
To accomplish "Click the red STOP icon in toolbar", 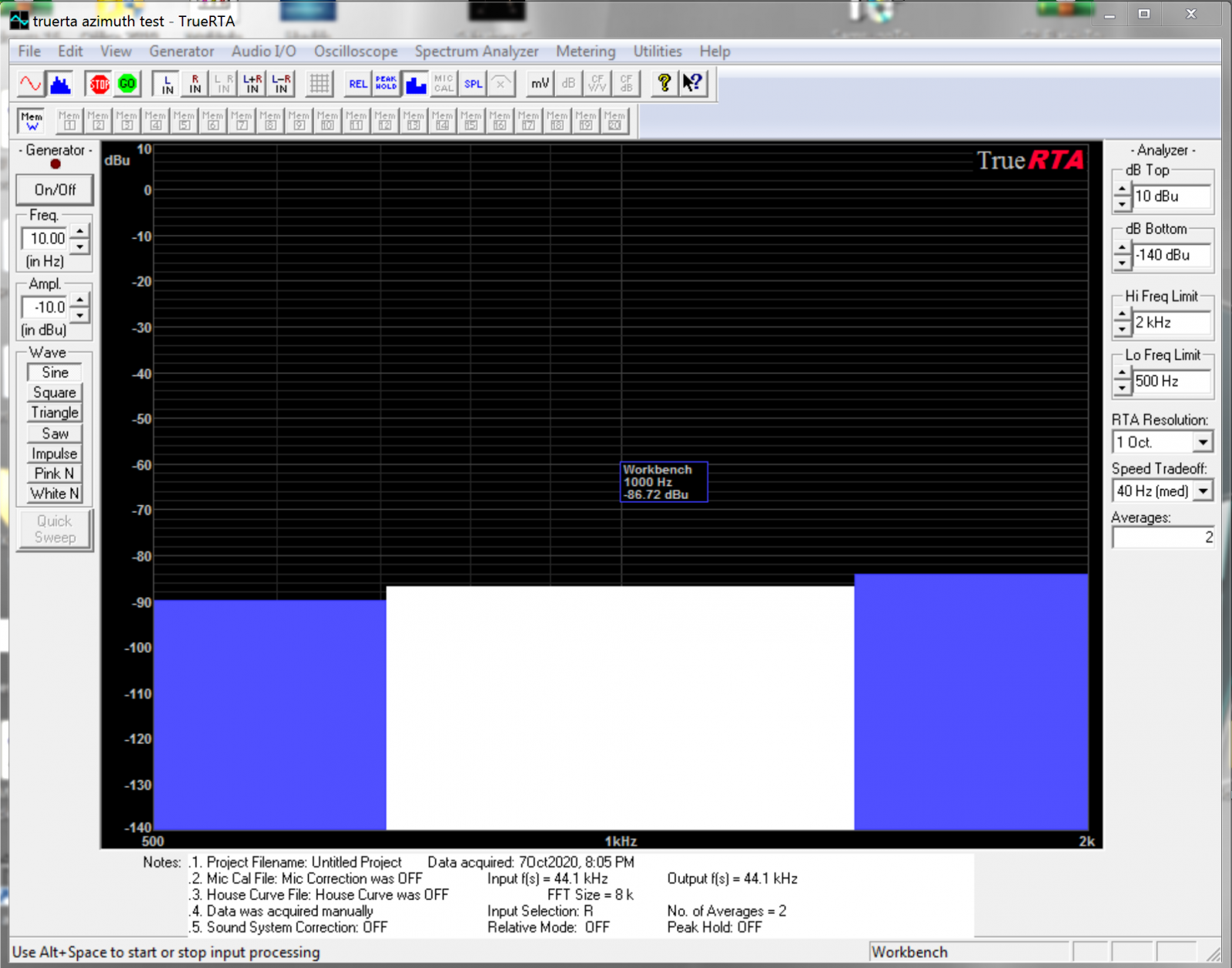I will pyautogui.click(x=99, y=84).
